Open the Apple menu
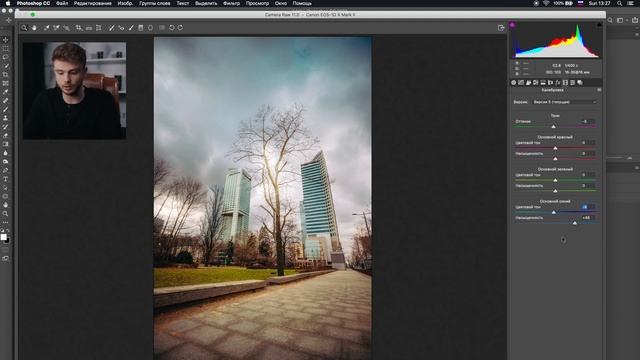Image resolution: width=640 pixels, height=360 pixels. coord(8,3)
